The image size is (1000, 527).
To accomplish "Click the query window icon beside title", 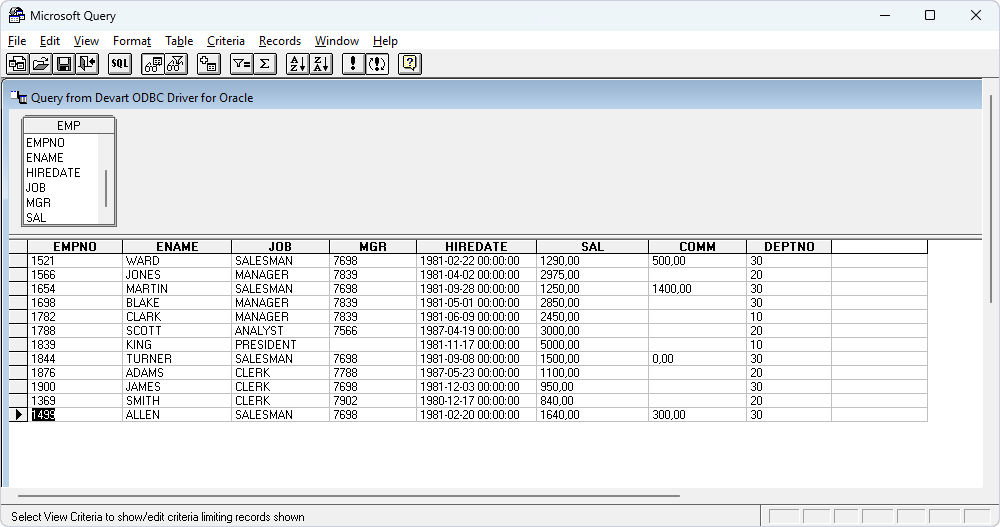I will coord(19,98).
